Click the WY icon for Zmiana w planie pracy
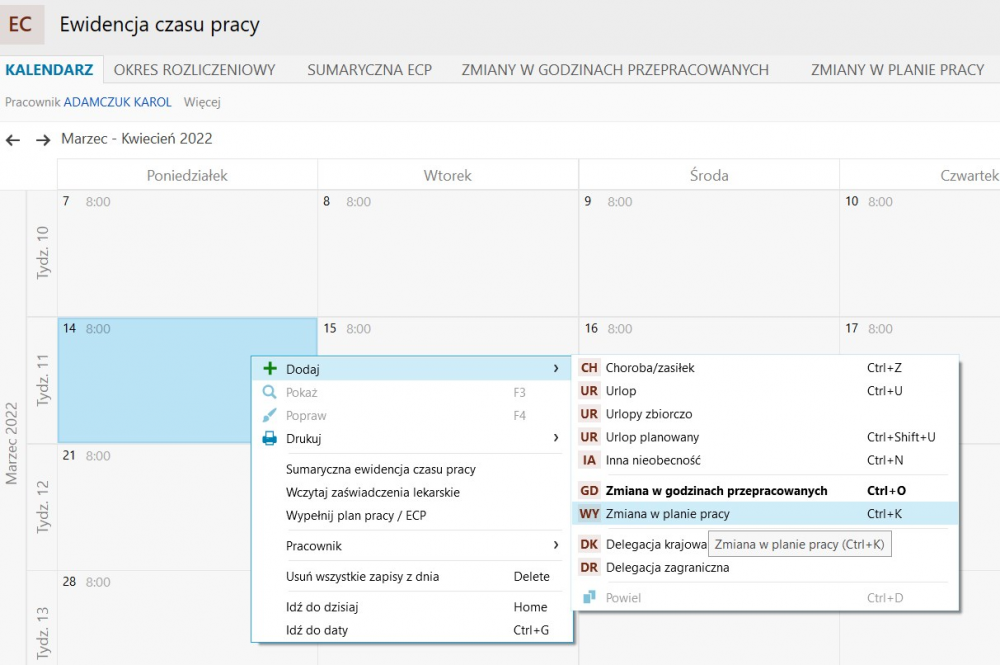The height and width of the screenshot is (665, 1000). coord(589,514)
